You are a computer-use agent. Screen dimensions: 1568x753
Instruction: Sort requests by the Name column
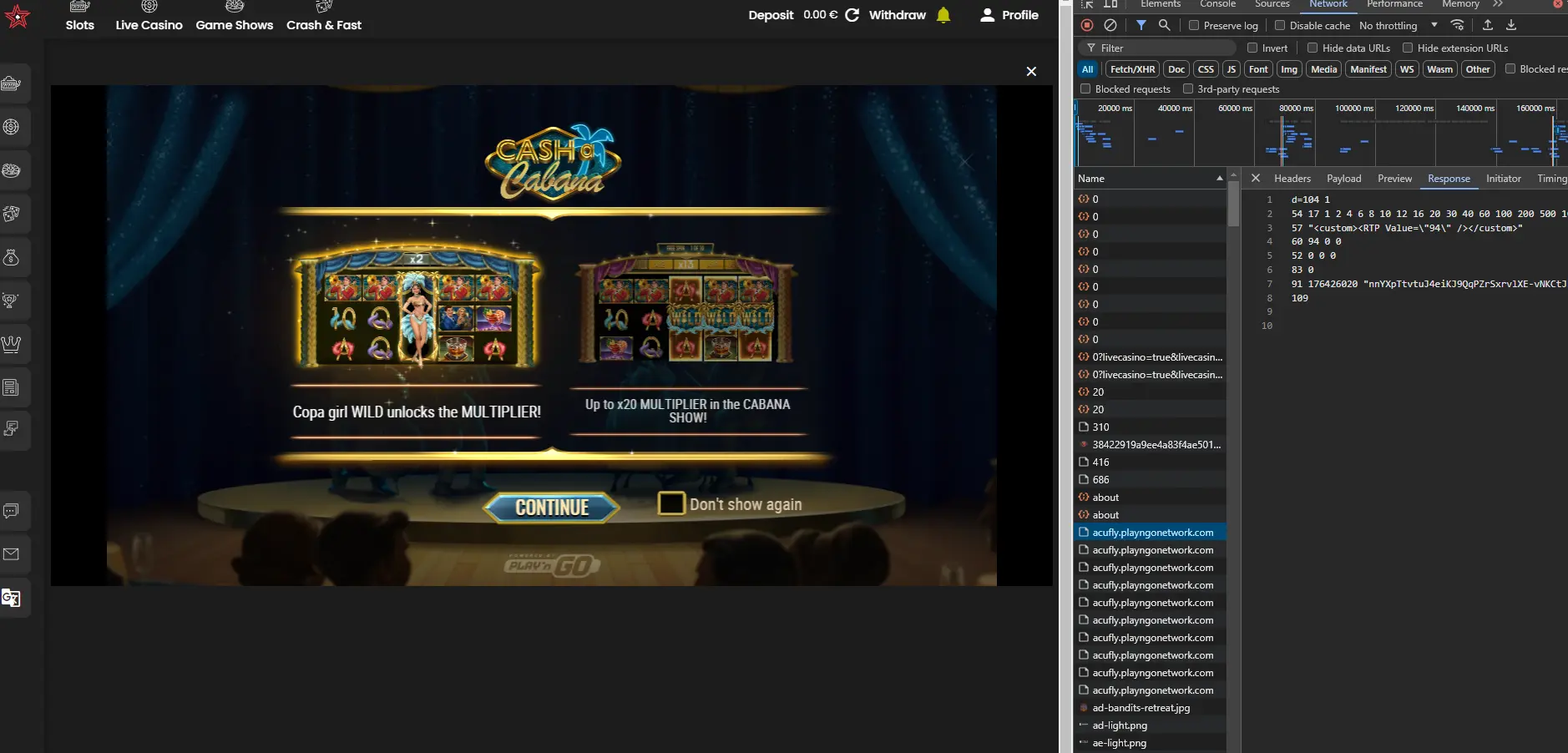pos(1150,178)
